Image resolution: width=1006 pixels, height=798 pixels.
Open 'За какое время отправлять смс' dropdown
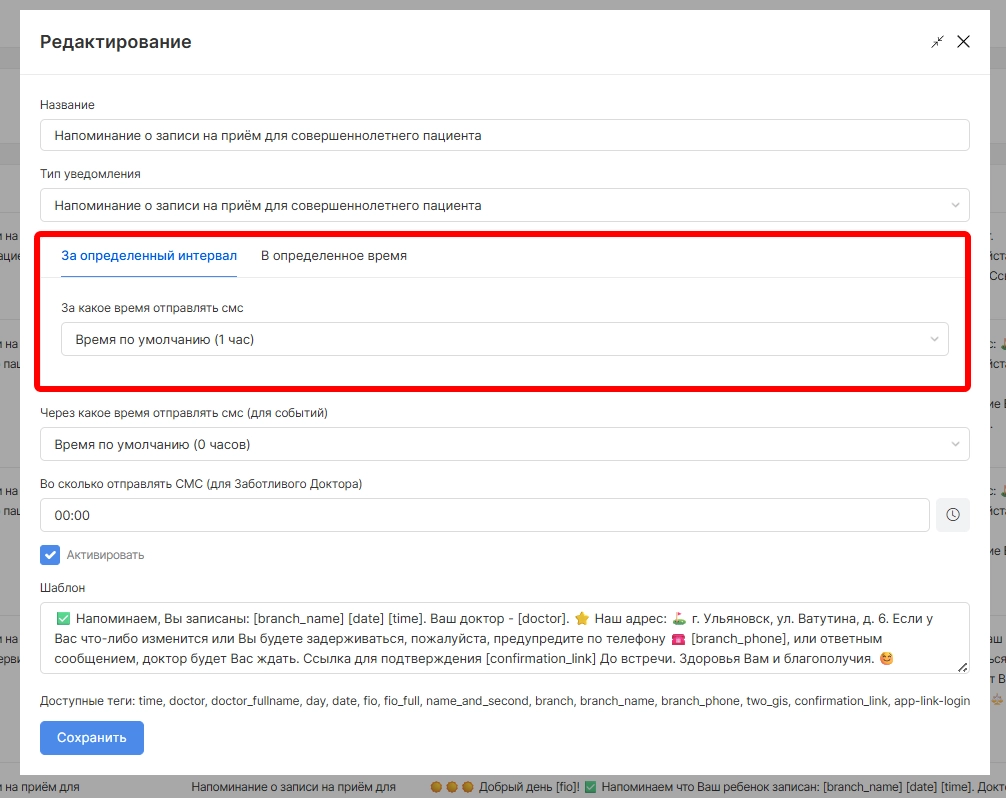pyautogui.click(x=504, y=339)
